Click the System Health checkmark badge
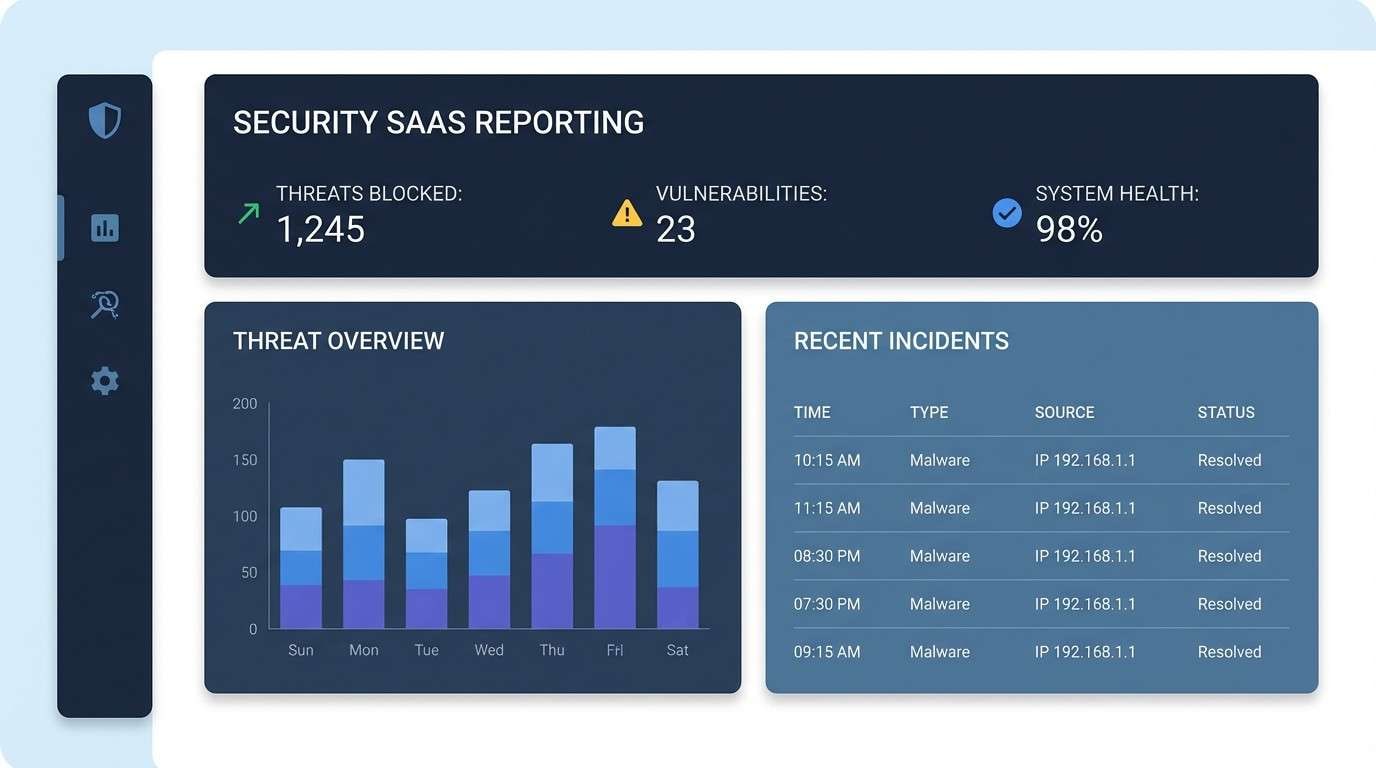Screen dimensions: 1376x768 click(1007, 212)
